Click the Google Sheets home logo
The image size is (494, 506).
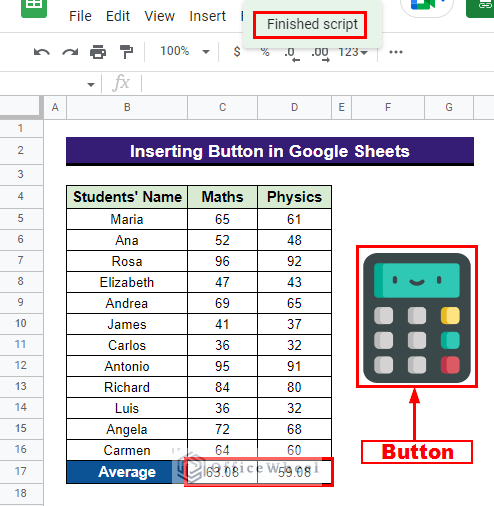click(x=34, y=7)
